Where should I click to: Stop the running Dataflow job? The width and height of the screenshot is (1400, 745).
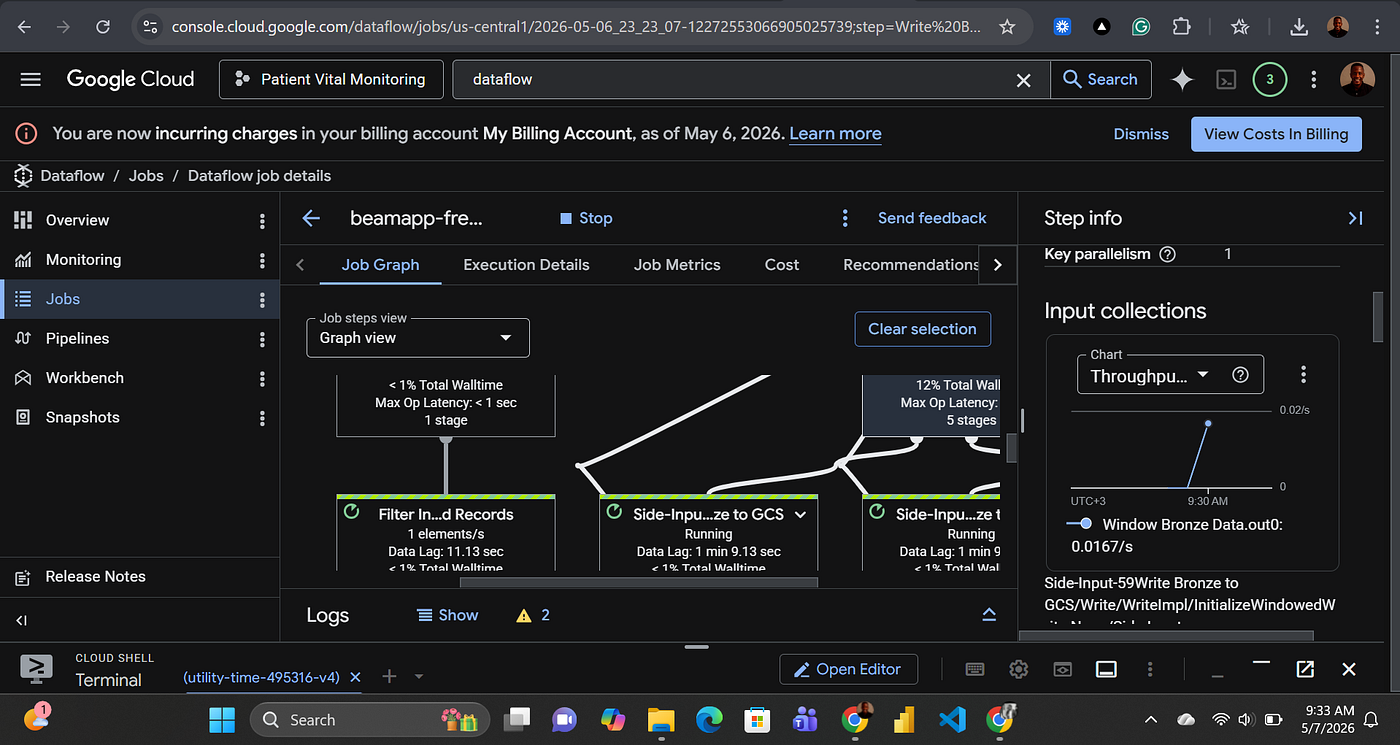(x=585, y=218)
